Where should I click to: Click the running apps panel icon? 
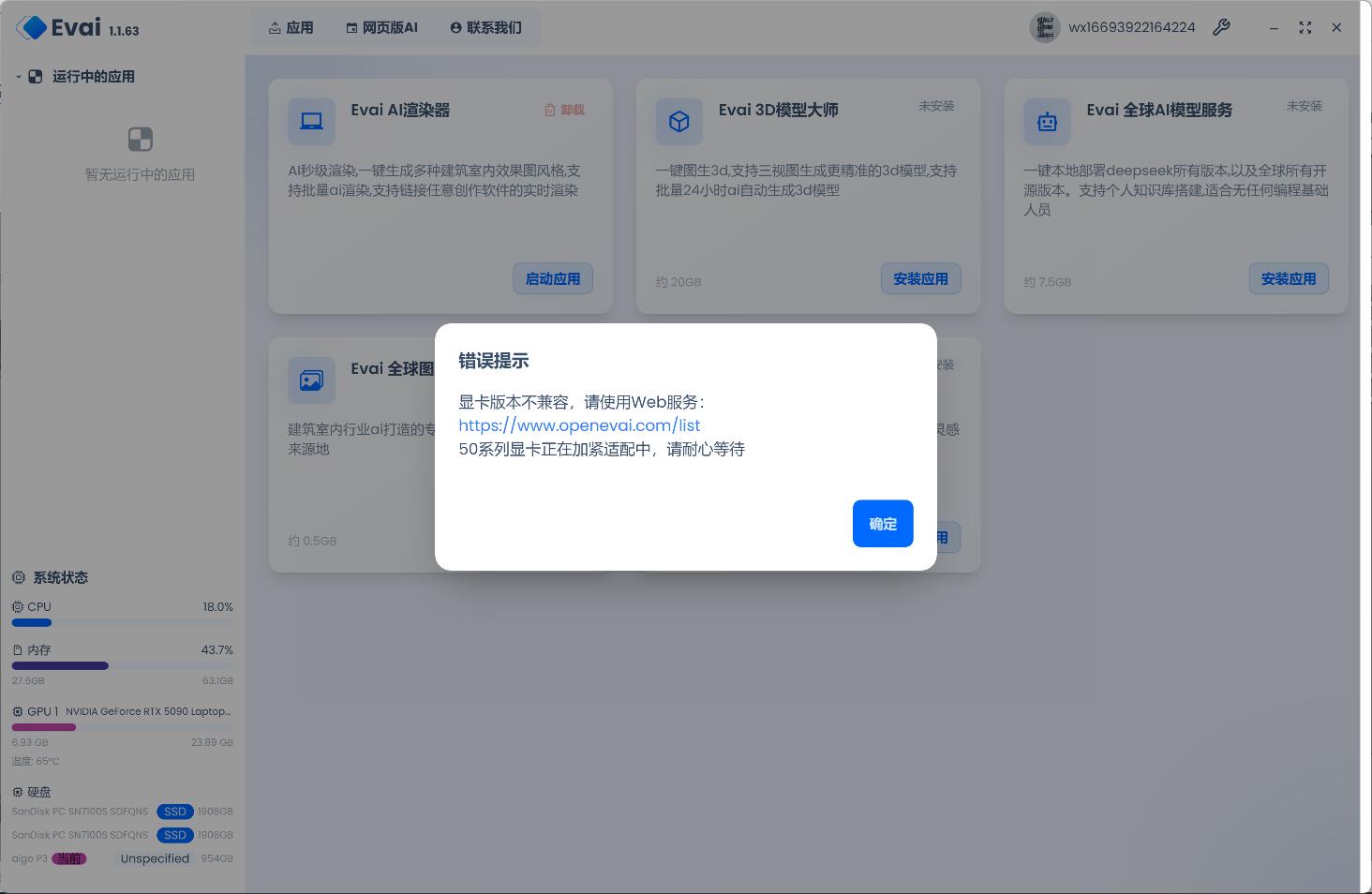36,77
